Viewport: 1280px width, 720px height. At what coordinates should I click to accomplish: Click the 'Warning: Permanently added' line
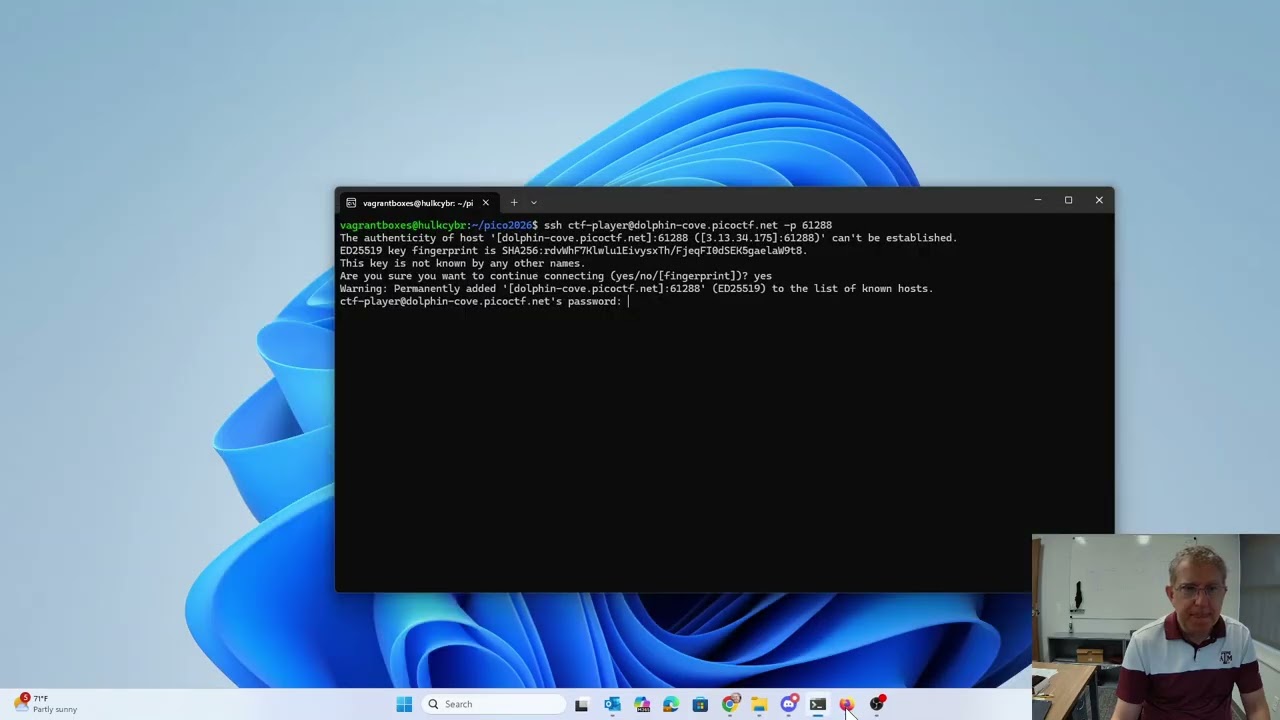click(x=636, y=288)
